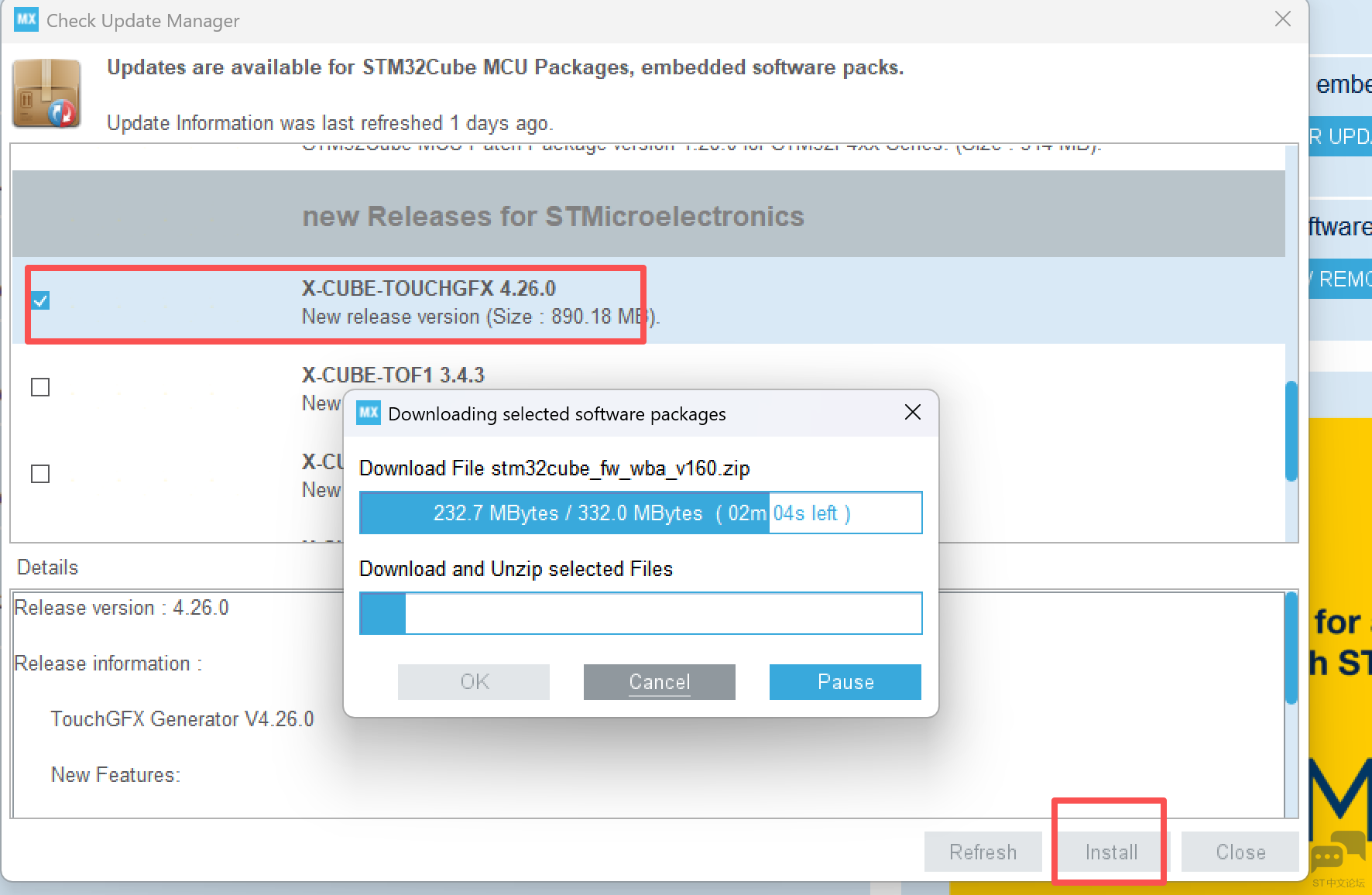Click the Download and Unzip progress bar
1372x895 pixels.
[x=641, y=613]
